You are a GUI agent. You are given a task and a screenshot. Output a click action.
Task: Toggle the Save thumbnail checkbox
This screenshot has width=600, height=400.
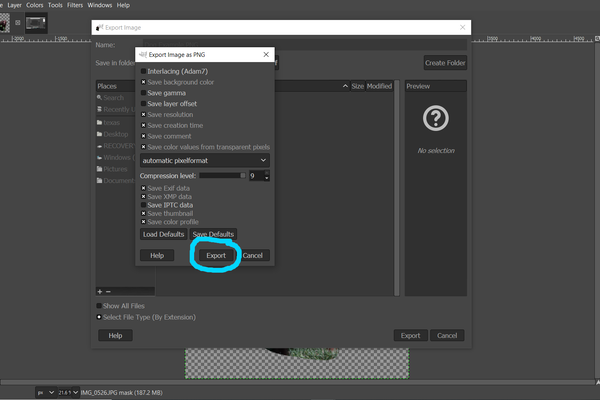(x=143, y=214)
